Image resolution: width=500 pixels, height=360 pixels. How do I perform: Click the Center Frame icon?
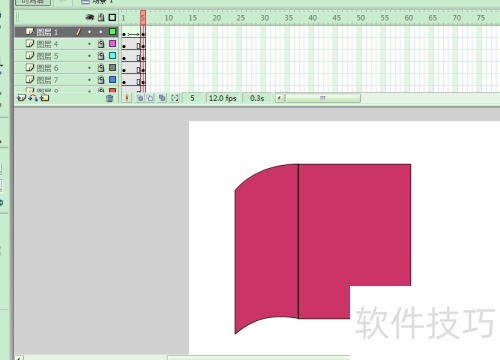pyautogui.click(x=127, y=98)
